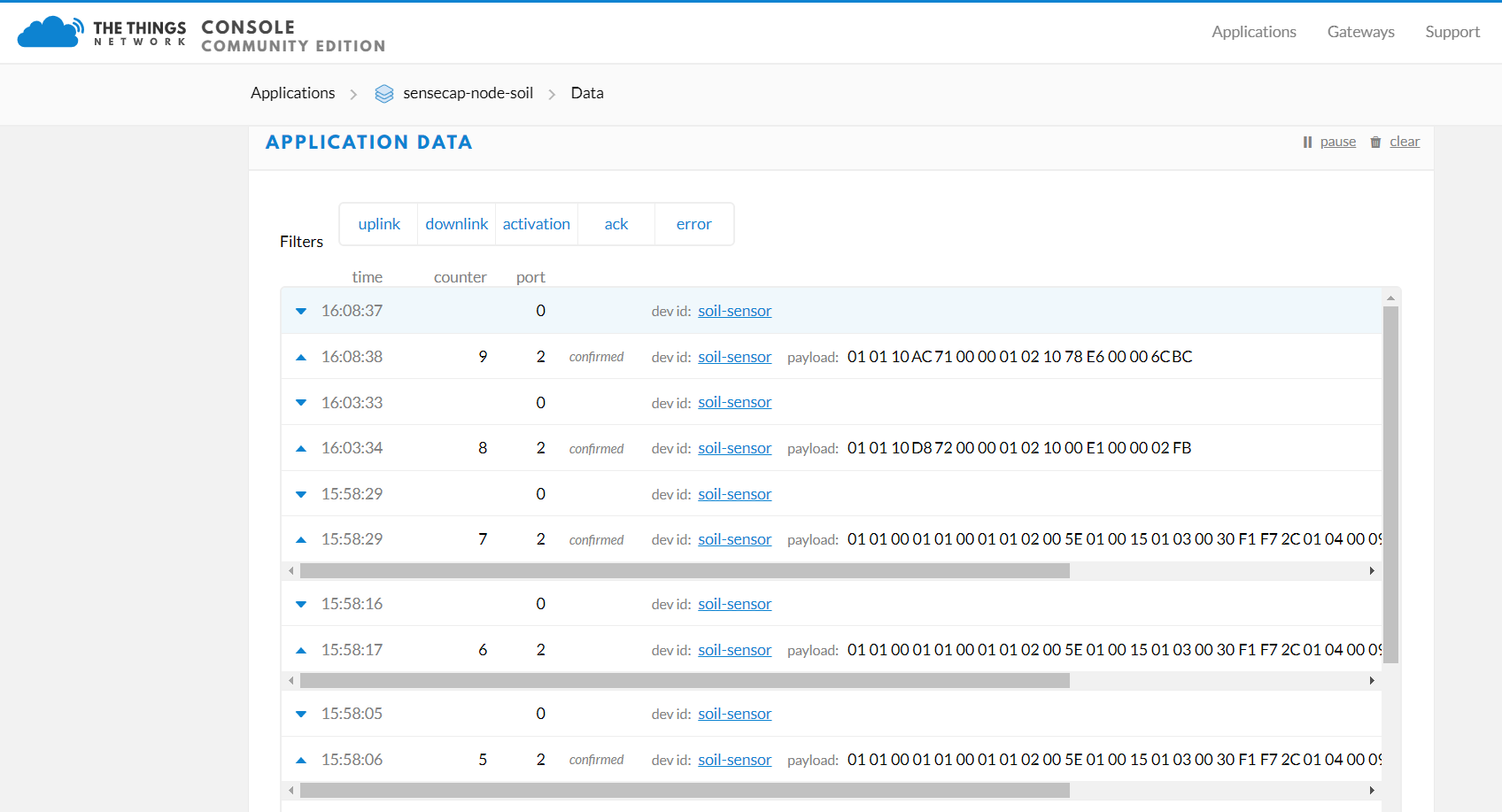Open soil-sensor link in 16:03:33 row
Viewport: 1502px width, 812px height.
click(734, 402)
